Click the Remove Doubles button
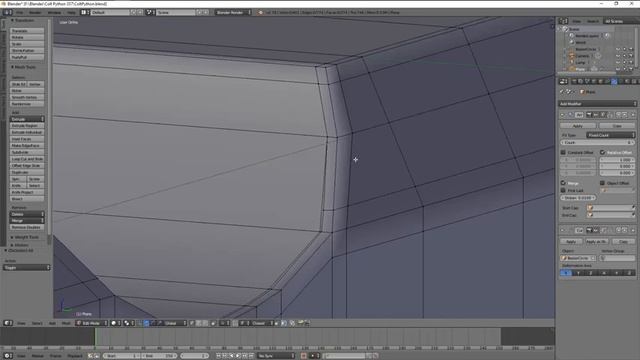Viewport: 640px width, 360px height. click(x=27, y=227)
